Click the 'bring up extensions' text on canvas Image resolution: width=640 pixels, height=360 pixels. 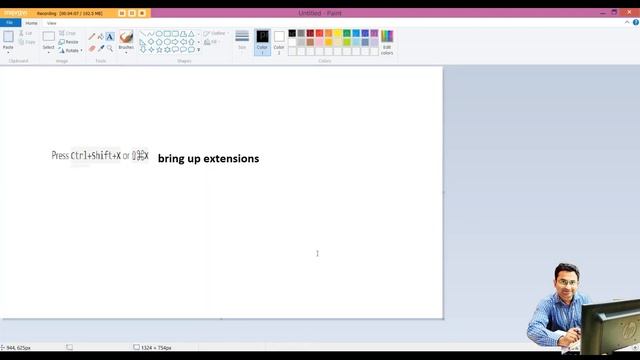click(209, 158)
